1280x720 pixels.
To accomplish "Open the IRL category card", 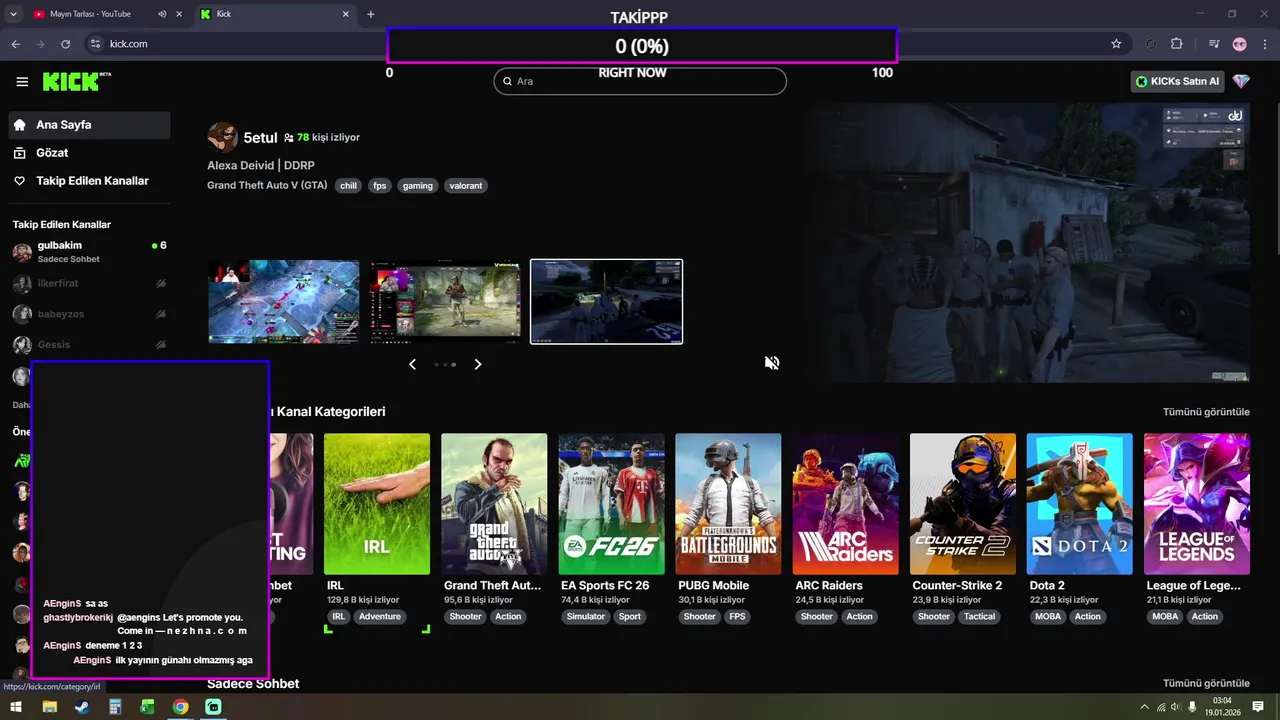I will pos(377,504).
